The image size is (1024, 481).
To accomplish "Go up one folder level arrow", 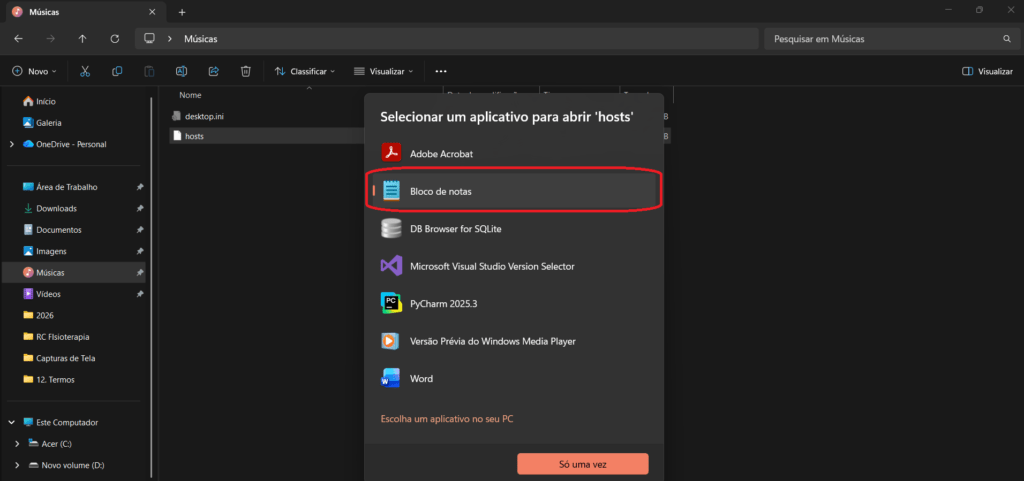I will coord(82,39).
